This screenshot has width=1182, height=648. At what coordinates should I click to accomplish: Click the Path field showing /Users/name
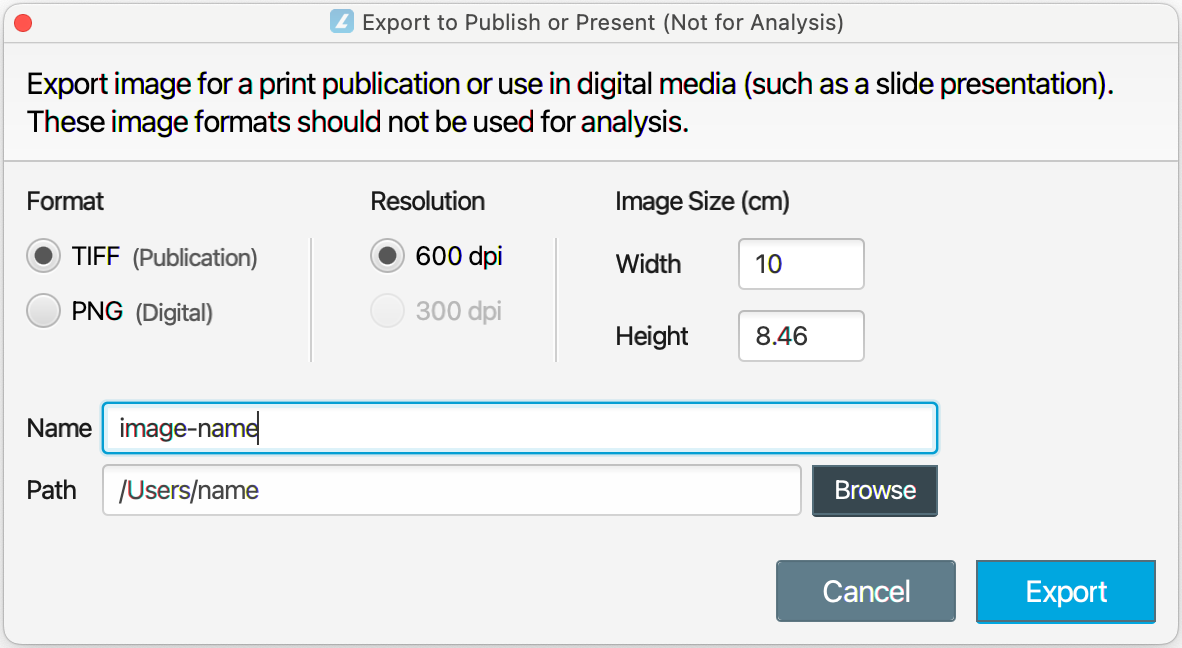(451, 490)
